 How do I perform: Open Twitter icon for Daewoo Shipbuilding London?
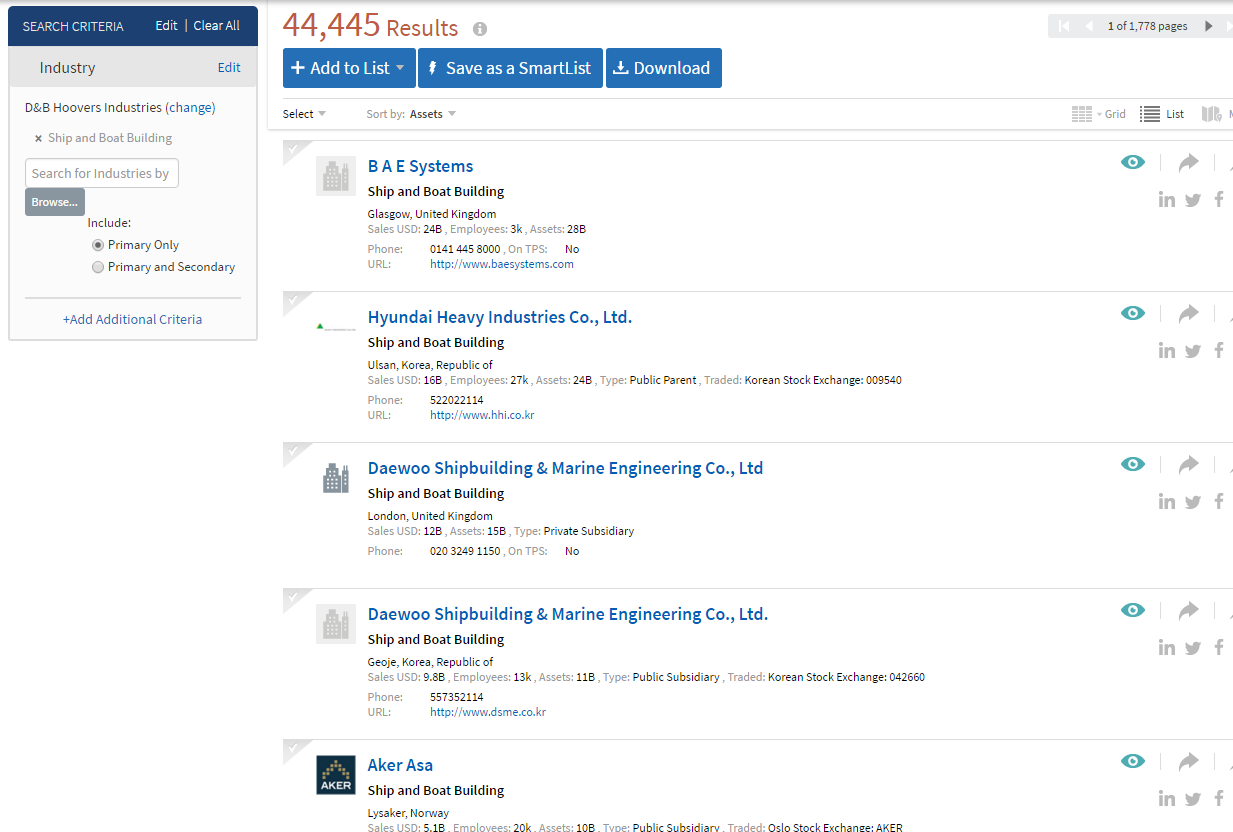[1193, 502]
